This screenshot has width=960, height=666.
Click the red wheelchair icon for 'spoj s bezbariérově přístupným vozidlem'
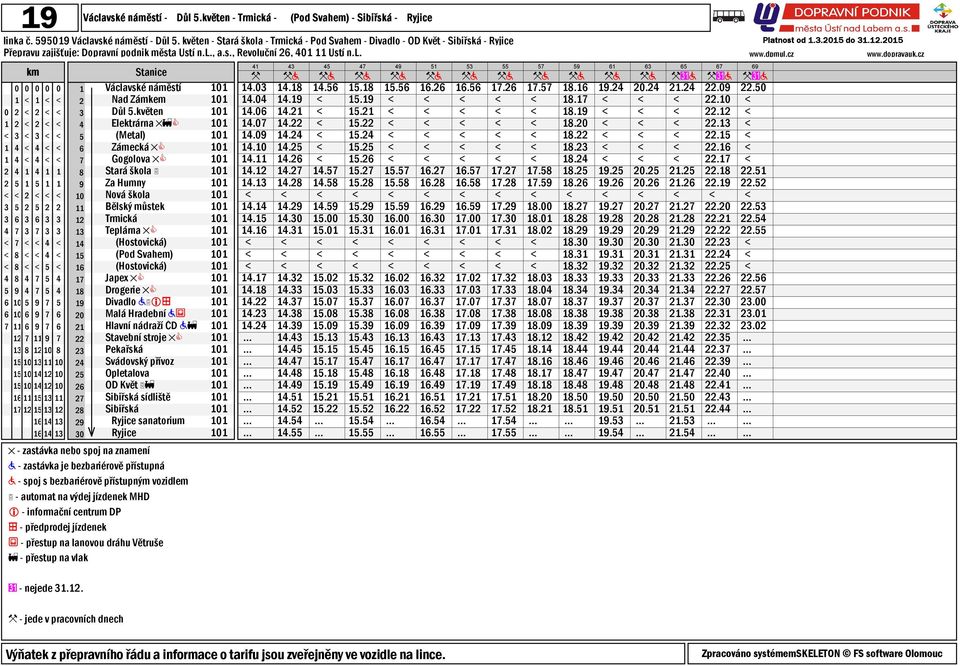12,481
